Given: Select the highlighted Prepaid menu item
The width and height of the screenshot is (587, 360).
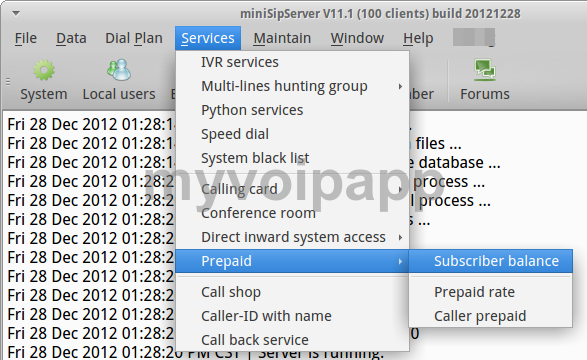Looking at the screenshot, I should [x=292, y=261].
